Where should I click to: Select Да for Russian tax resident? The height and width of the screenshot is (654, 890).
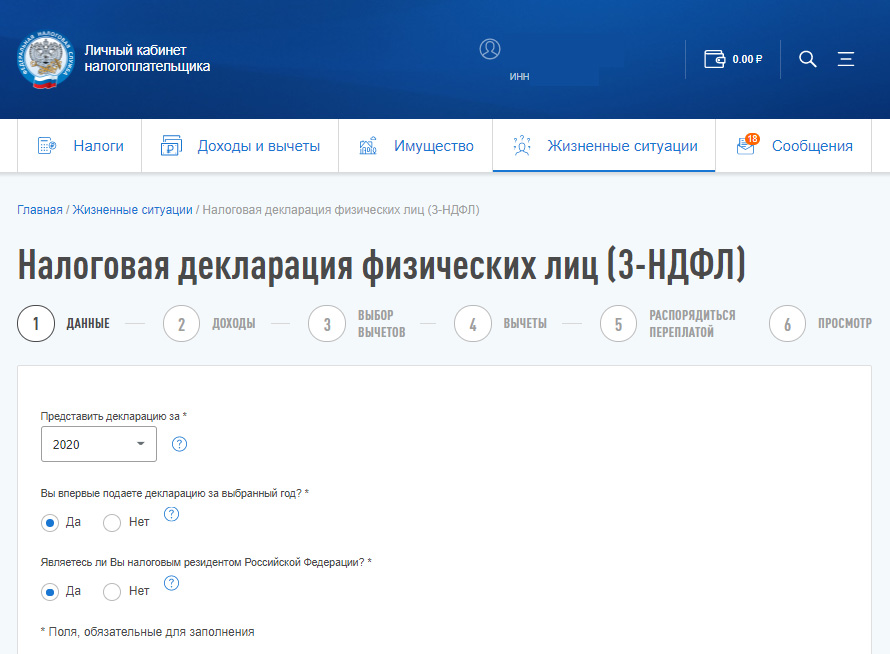coord(50,592)
